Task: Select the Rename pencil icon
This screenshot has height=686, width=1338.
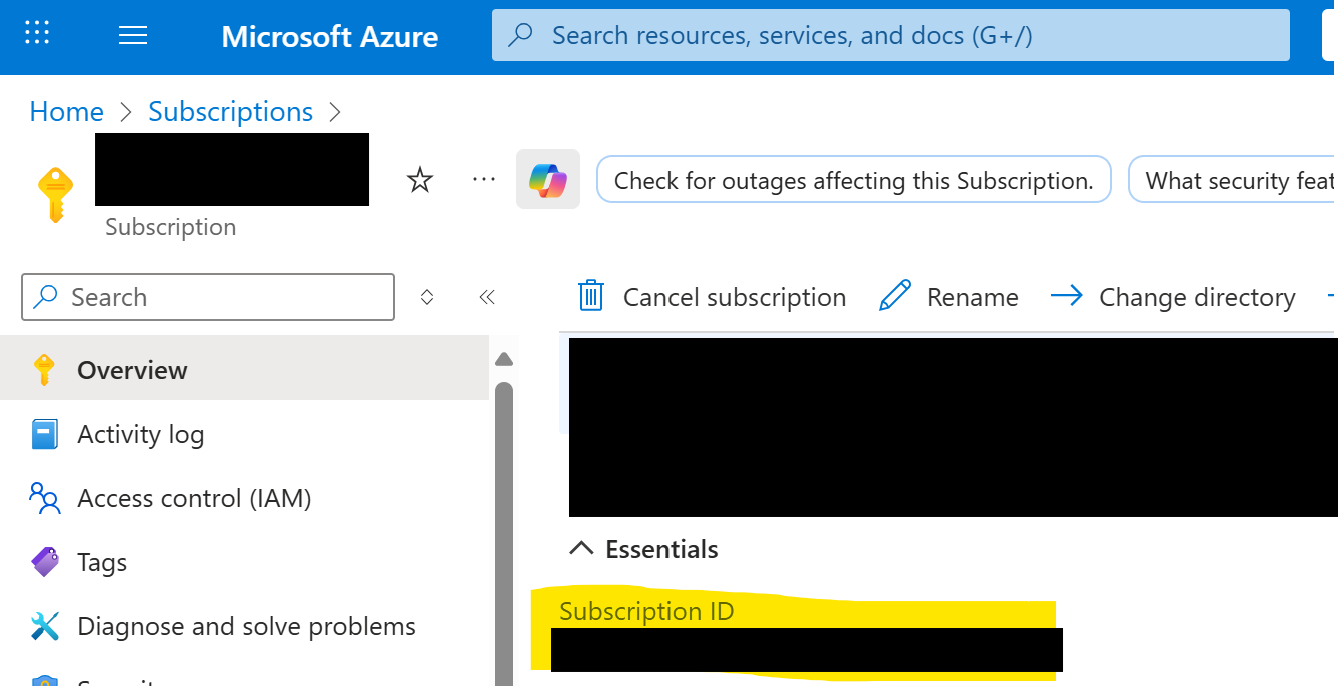Action: 893,296
